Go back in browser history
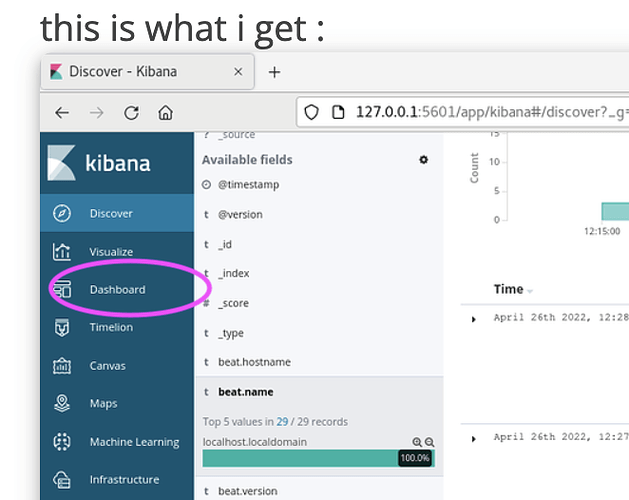629x500 pixels. (x=62, y=113)
